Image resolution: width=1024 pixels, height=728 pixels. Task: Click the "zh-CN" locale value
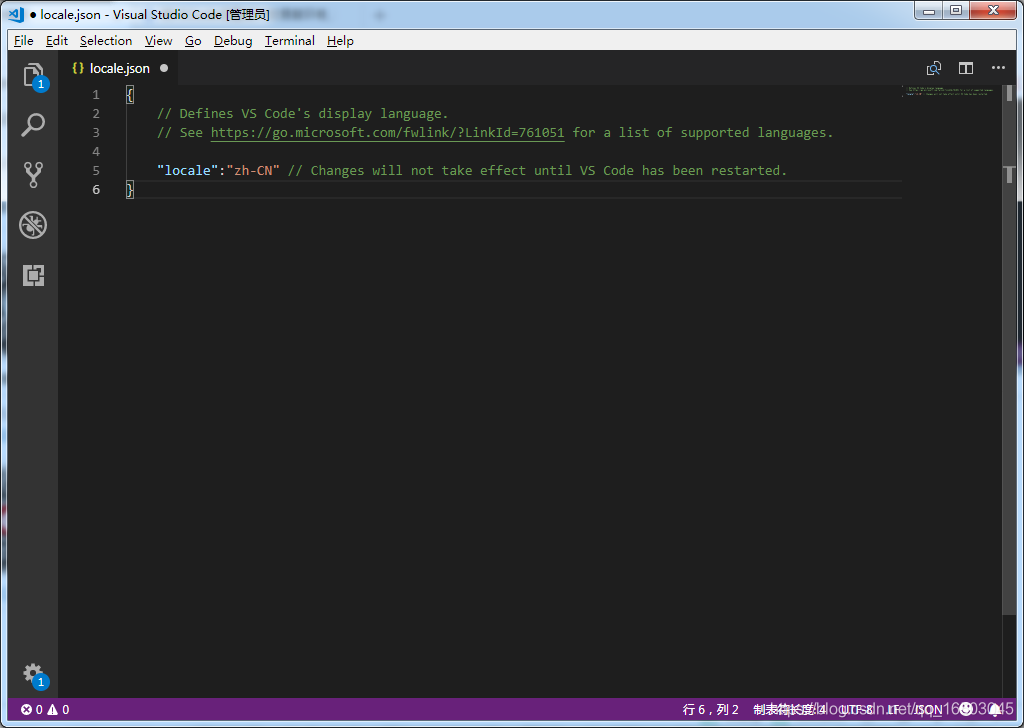[253, 170]
